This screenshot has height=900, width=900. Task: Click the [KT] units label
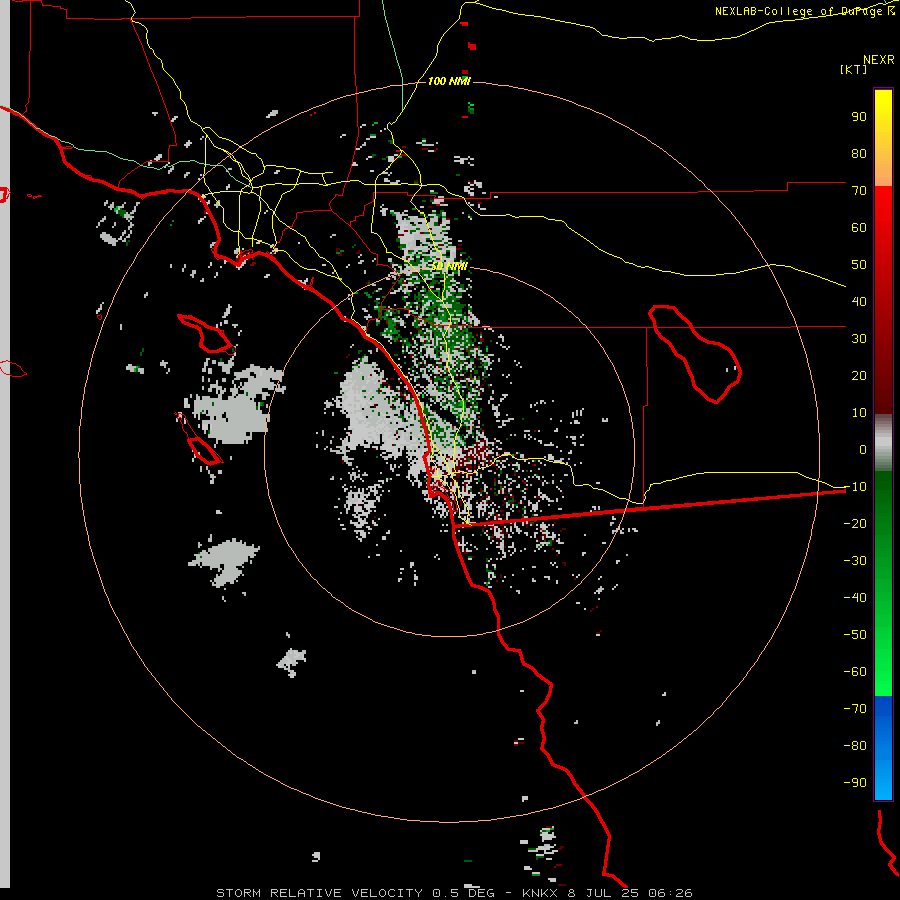click(x=854, y=69)
